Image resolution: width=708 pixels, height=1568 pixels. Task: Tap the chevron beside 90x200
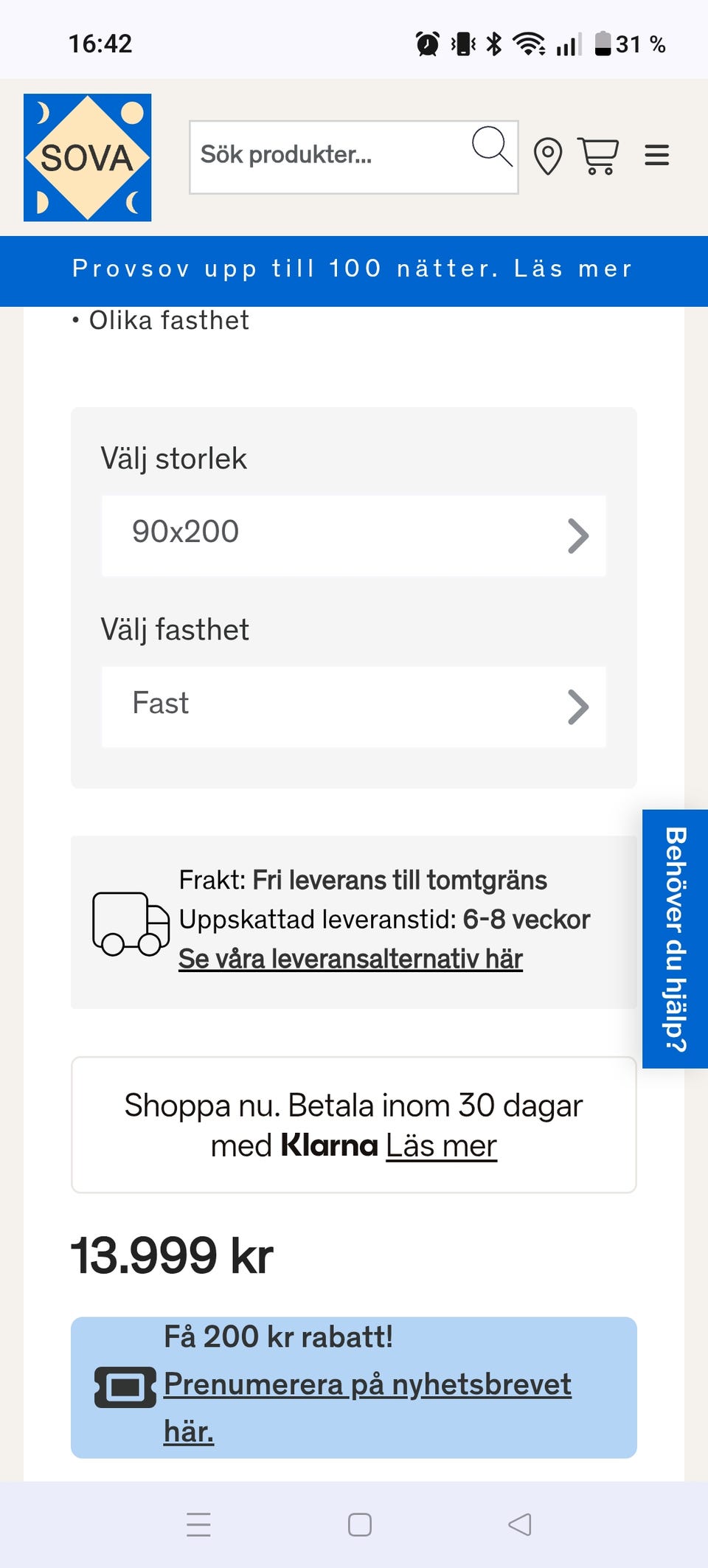pos(578,536)
